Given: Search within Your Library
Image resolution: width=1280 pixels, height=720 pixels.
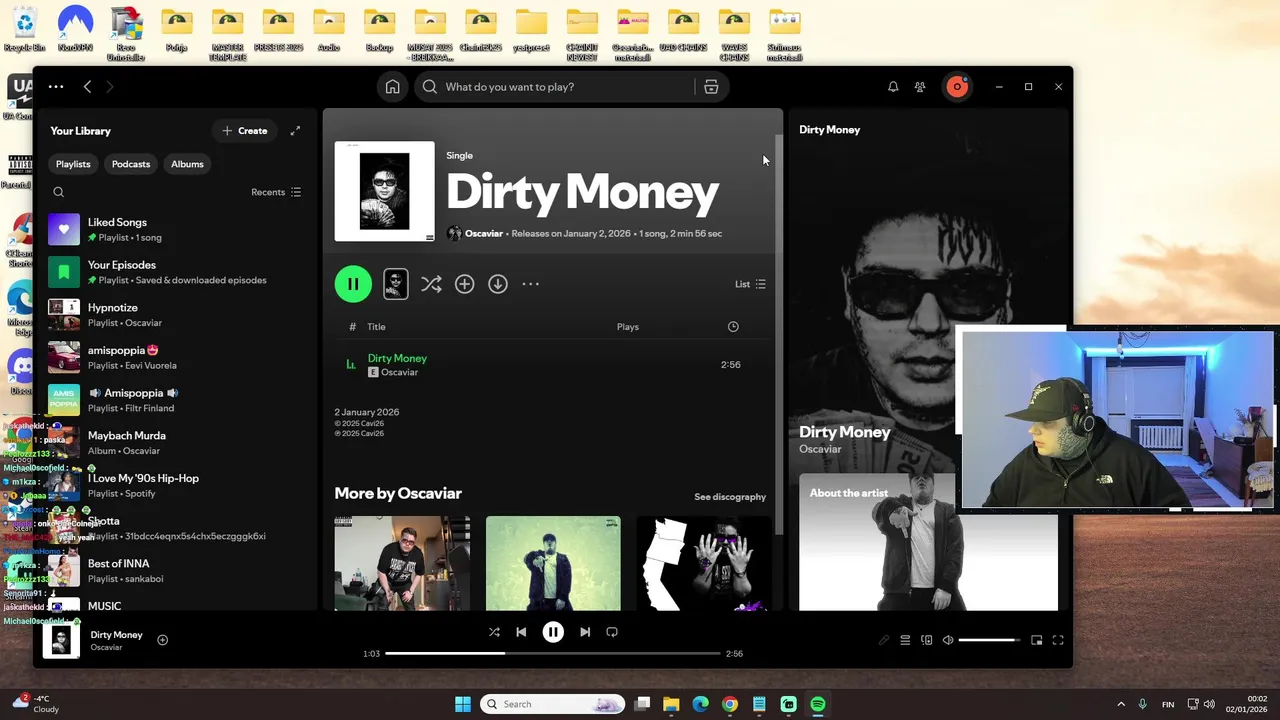Looking at the screenshot, I should point(59,192).
